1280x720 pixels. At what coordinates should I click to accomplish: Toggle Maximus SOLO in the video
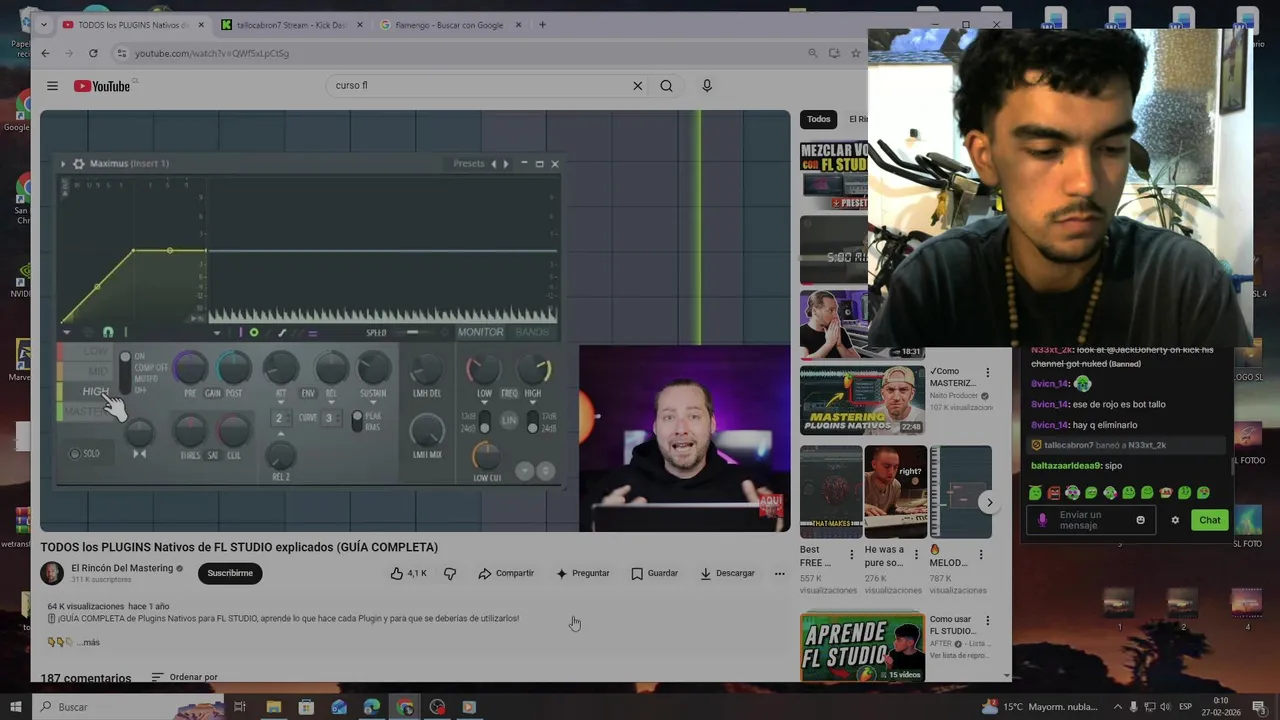(x=85, y=454)
